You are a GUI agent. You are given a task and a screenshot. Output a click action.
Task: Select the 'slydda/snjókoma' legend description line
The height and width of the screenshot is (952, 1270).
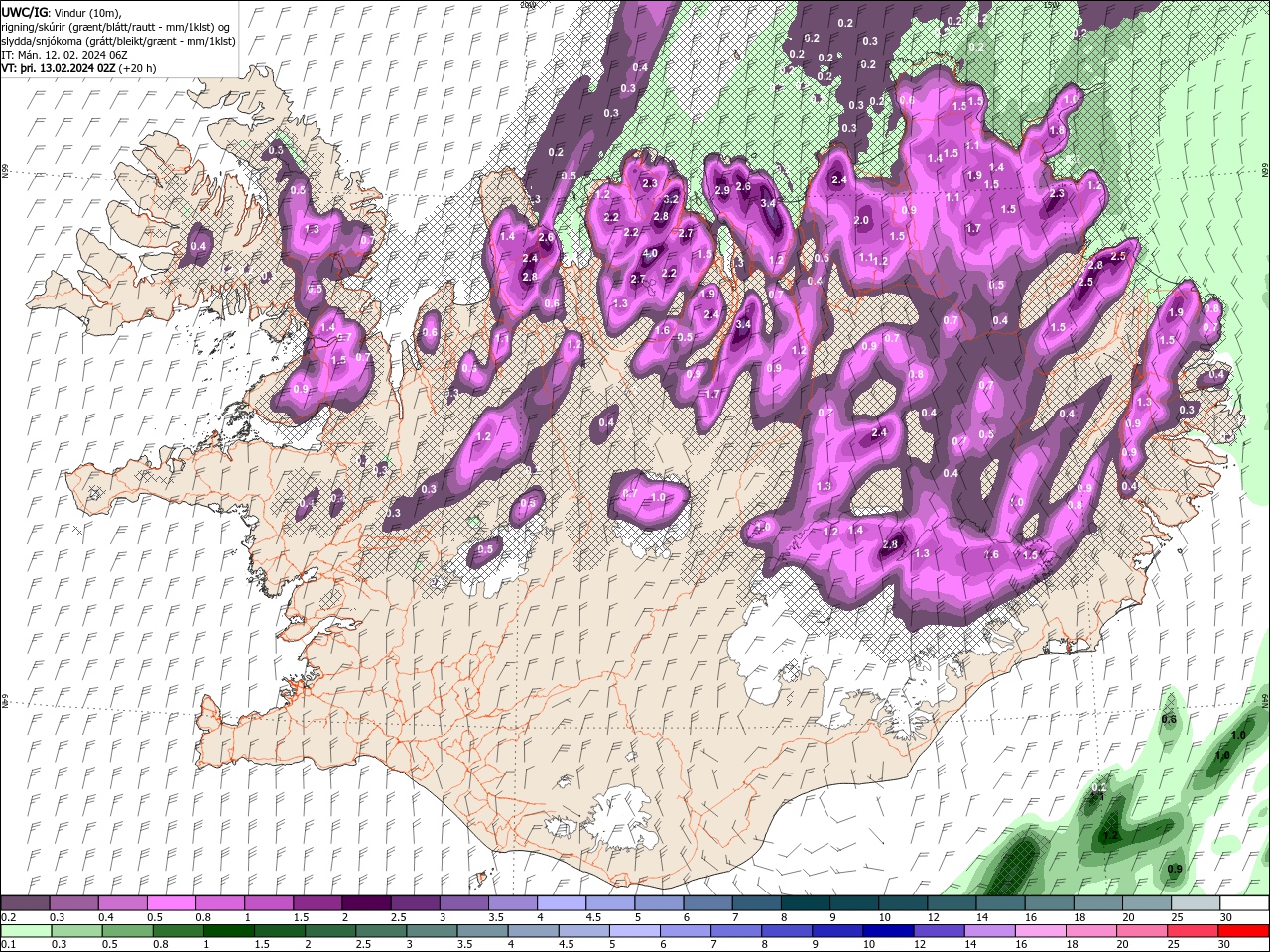click(118, 41)
